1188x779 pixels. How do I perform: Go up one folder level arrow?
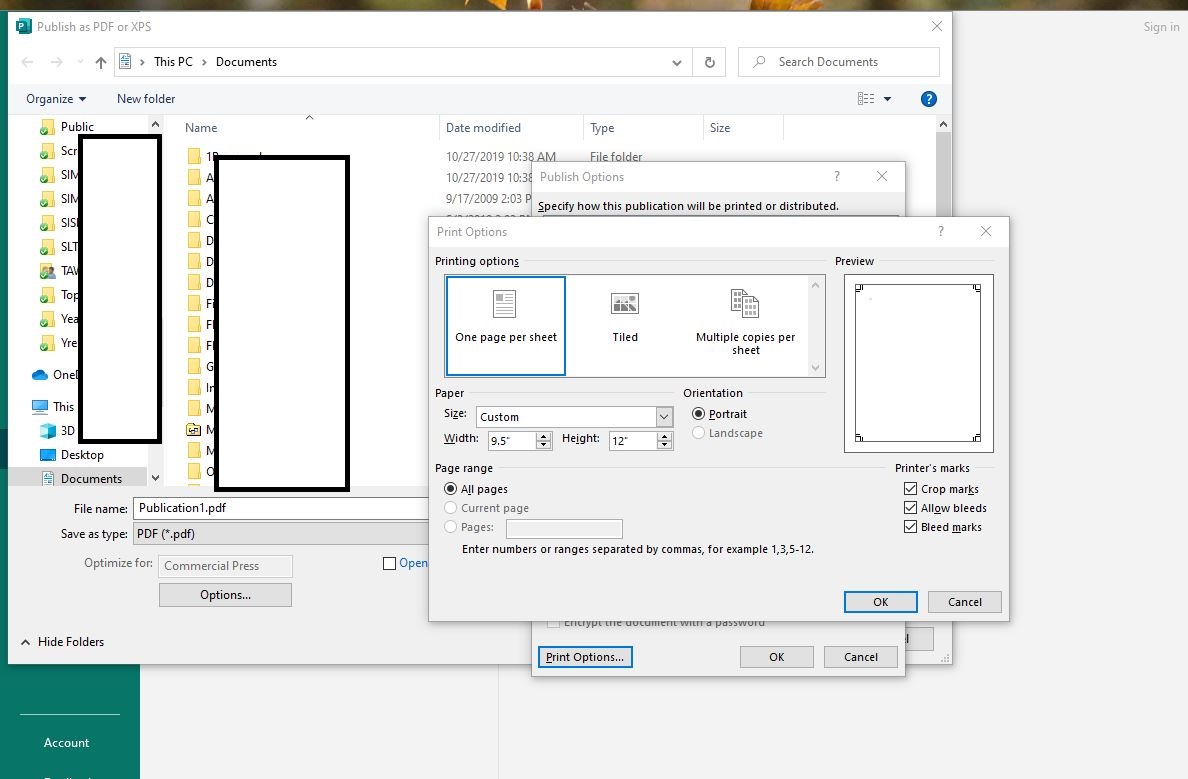(101, 62)
